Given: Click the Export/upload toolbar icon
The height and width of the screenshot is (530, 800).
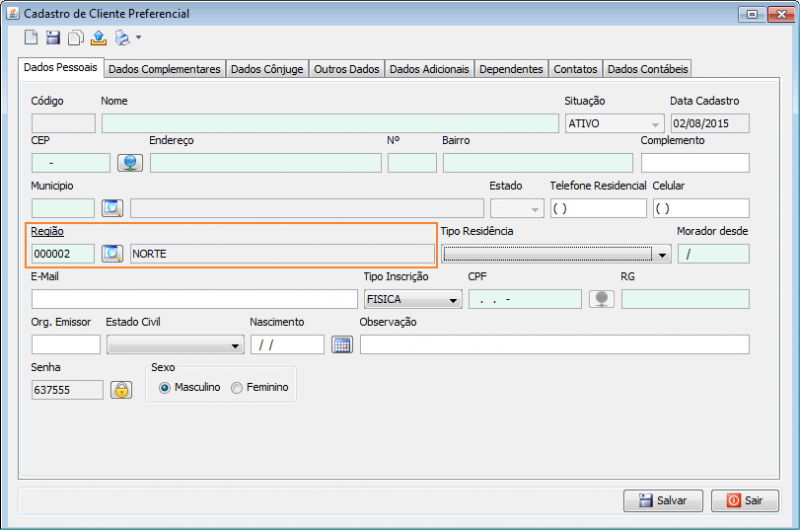Looking at the screenshot, I should pyautogui.click(x=98, y=38).
